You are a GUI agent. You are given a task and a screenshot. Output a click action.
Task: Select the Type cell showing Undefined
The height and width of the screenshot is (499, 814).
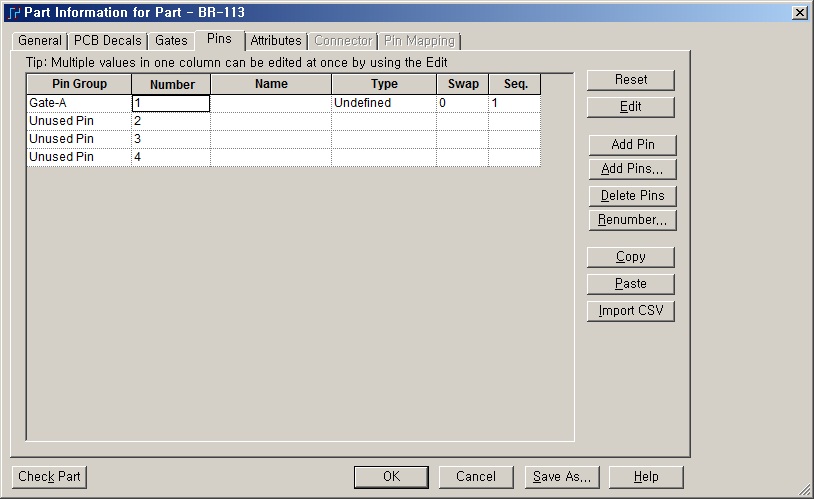pyautogui.click(x=383, y=103)
